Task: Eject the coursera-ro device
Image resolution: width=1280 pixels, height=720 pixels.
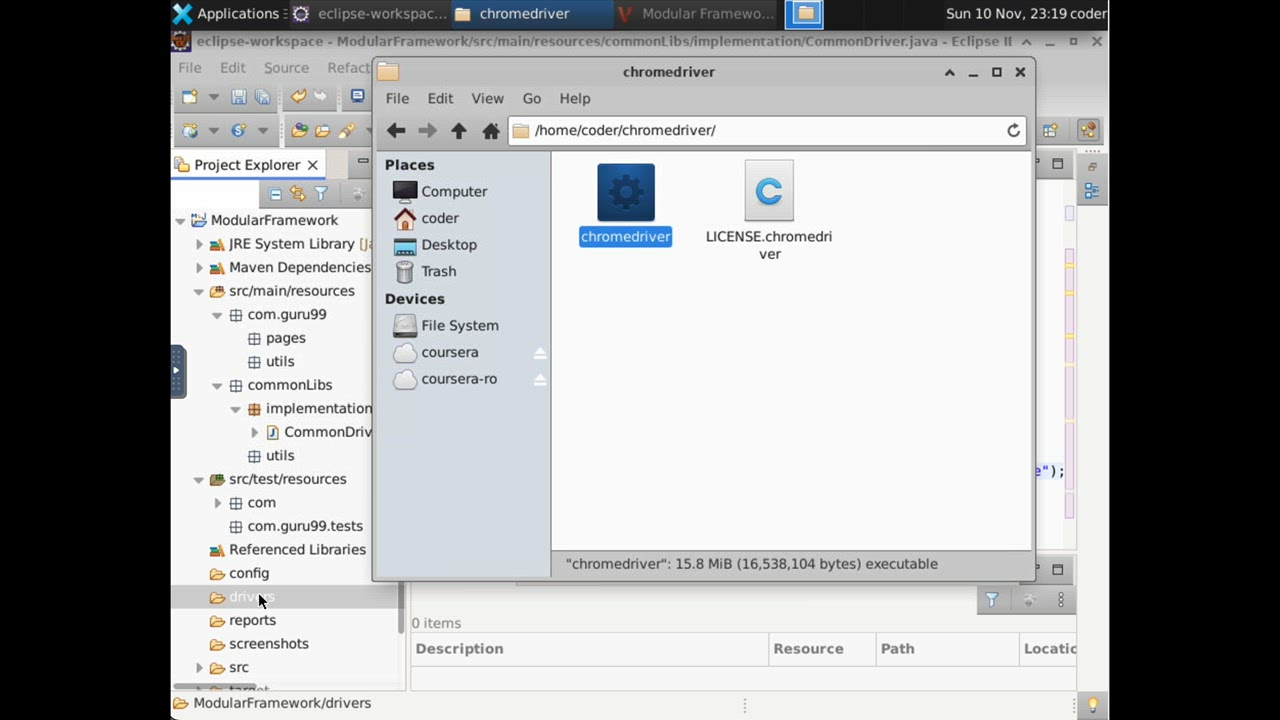Action: [540, 380]
